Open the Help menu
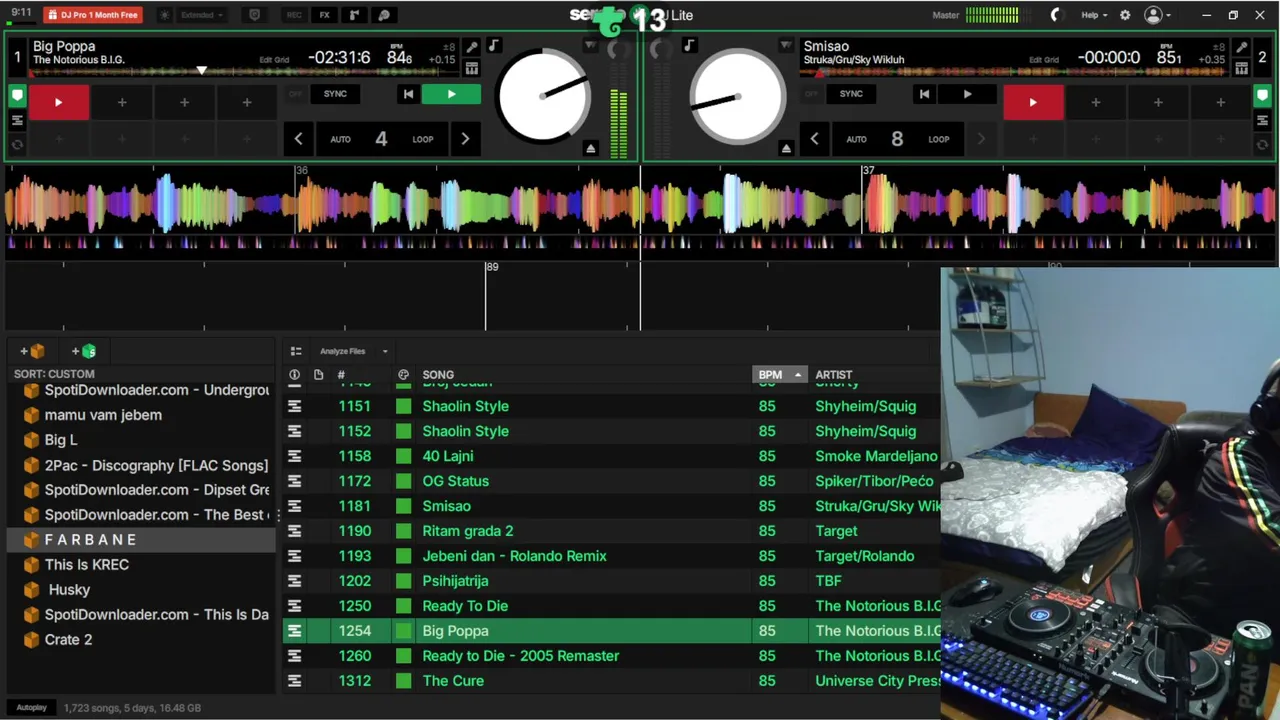The height and width of the screenshot is (720, 1280). (1094, 15)
